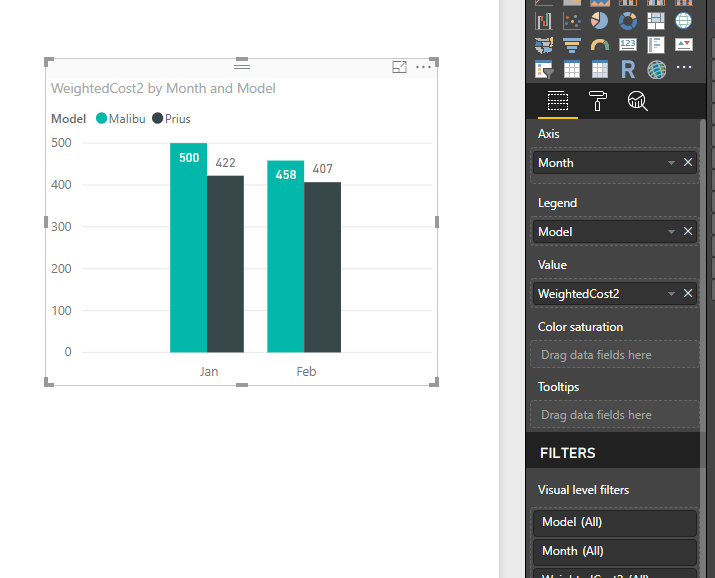Select the Matrix visualization
Viewport: 715px width, 578px height.
(600, 69)
